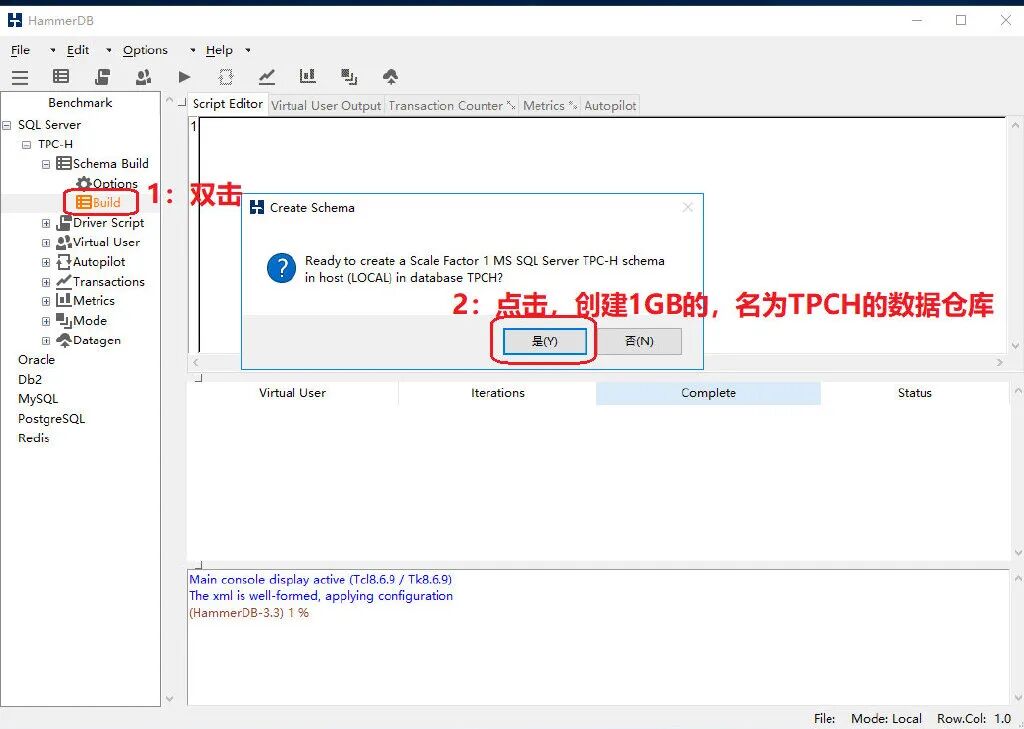Click the Virtual User people icon in tree
Screen dimensions: 1024x729
click(x=64, y=242)
